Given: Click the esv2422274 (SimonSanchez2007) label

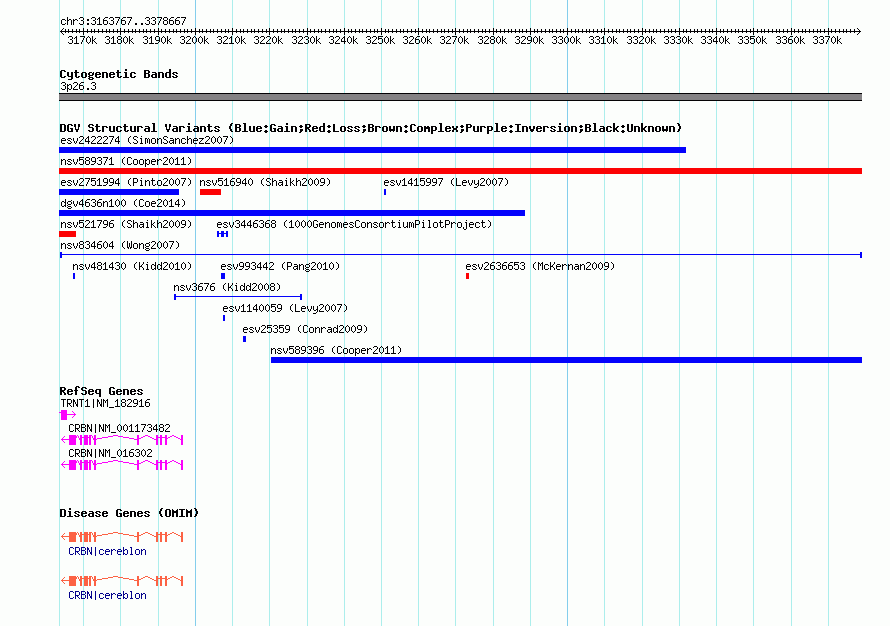Looking at the screenshot, I should coord(147,140).
